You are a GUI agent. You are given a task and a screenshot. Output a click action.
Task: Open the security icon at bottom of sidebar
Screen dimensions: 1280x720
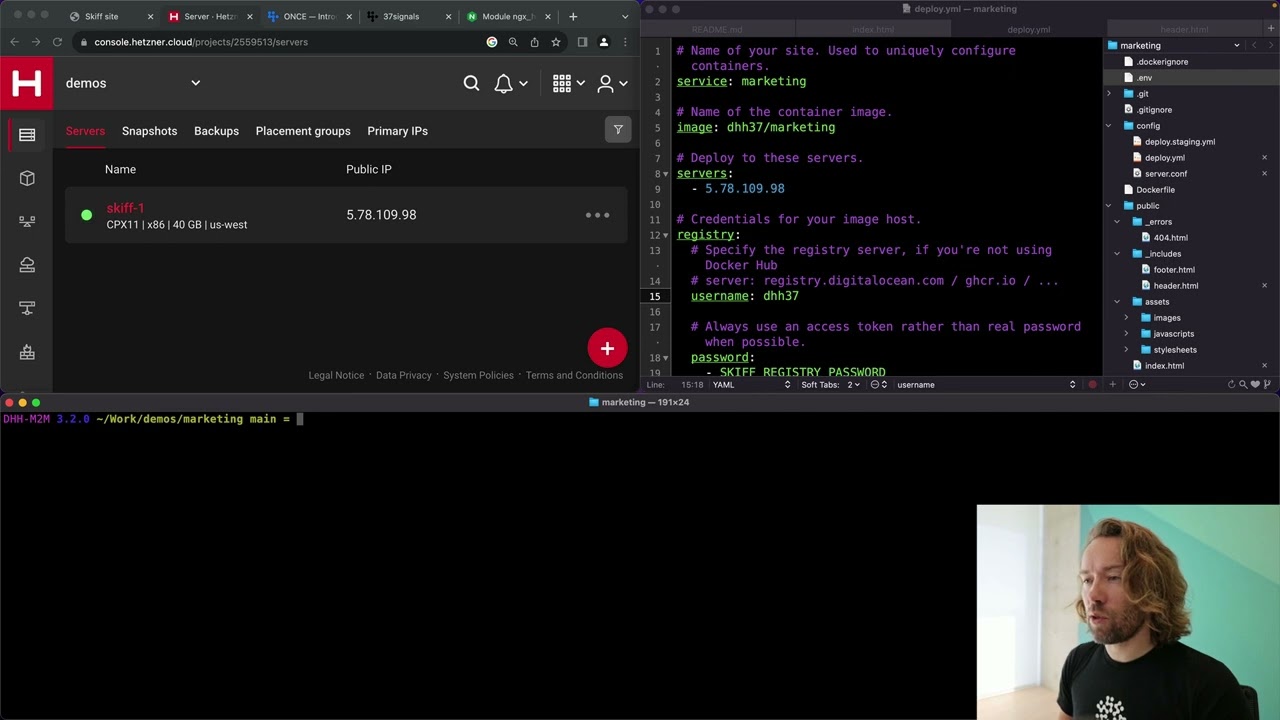pyautogui.click(x=27, y=352)
